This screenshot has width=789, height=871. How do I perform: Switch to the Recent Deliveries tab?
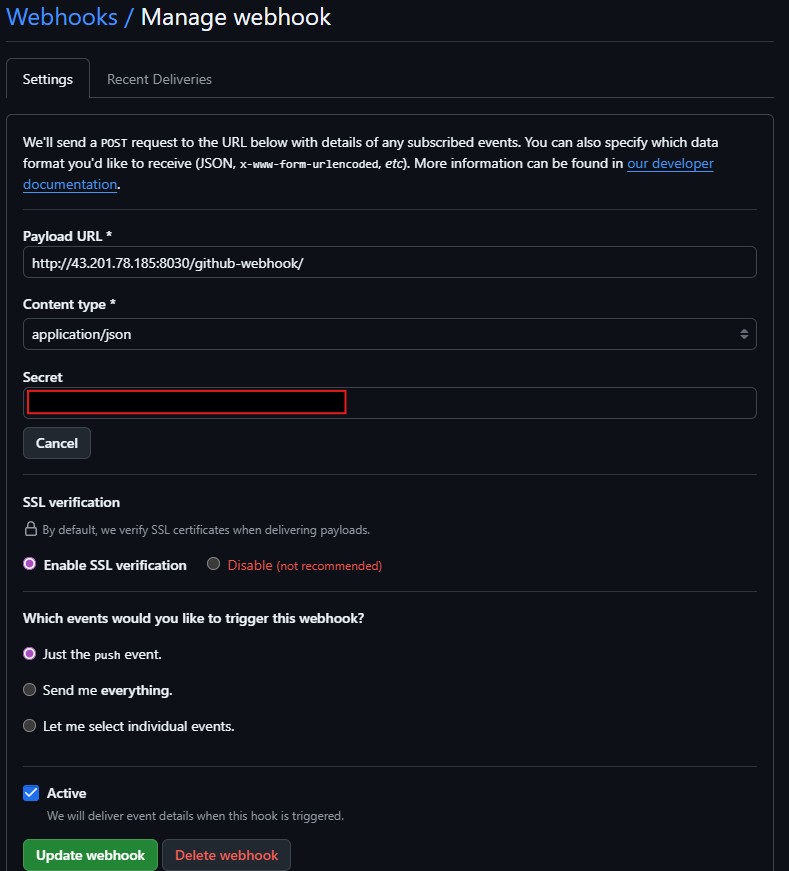tap(159, 79)
